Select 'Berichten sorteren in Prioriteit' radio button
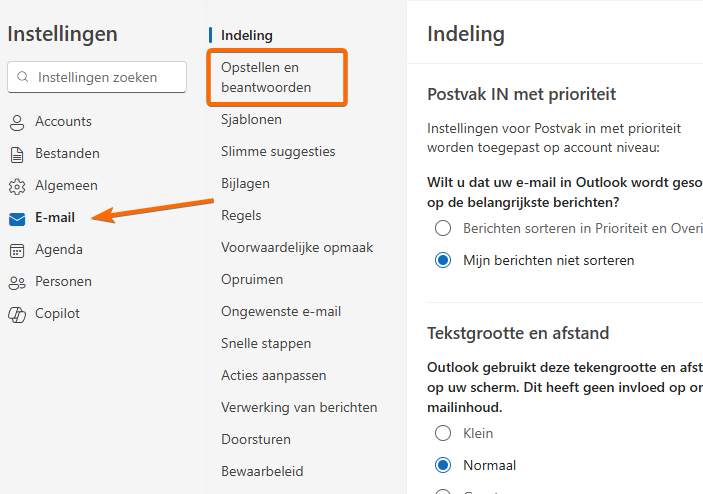The width and height of the screenshot is (703, 494). coord(443,228)
